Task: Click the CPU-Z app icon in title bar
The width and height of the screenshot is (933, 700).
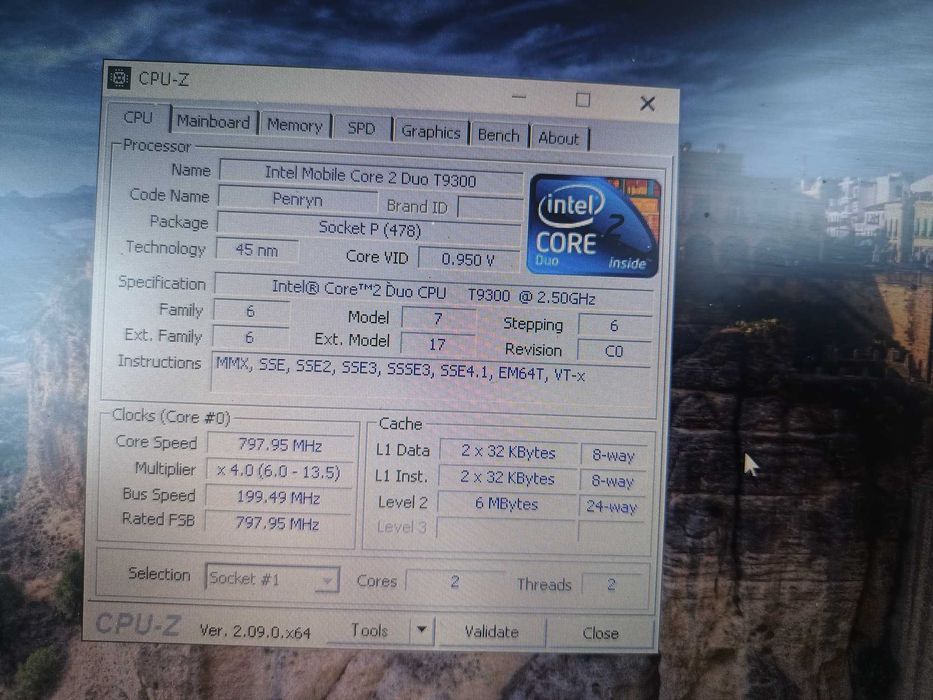Action: click(119, 78)
